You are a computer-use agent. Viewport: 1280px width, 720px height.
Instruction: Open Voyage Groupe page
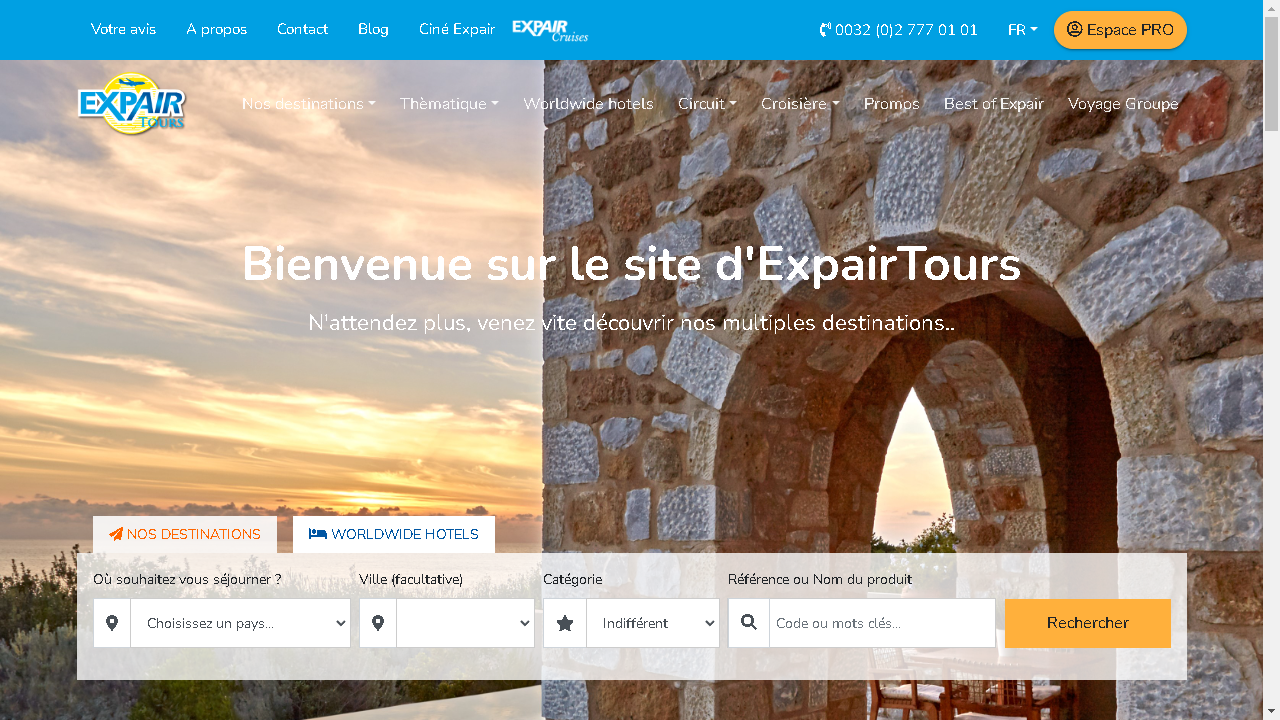[x=1123, y=104]
